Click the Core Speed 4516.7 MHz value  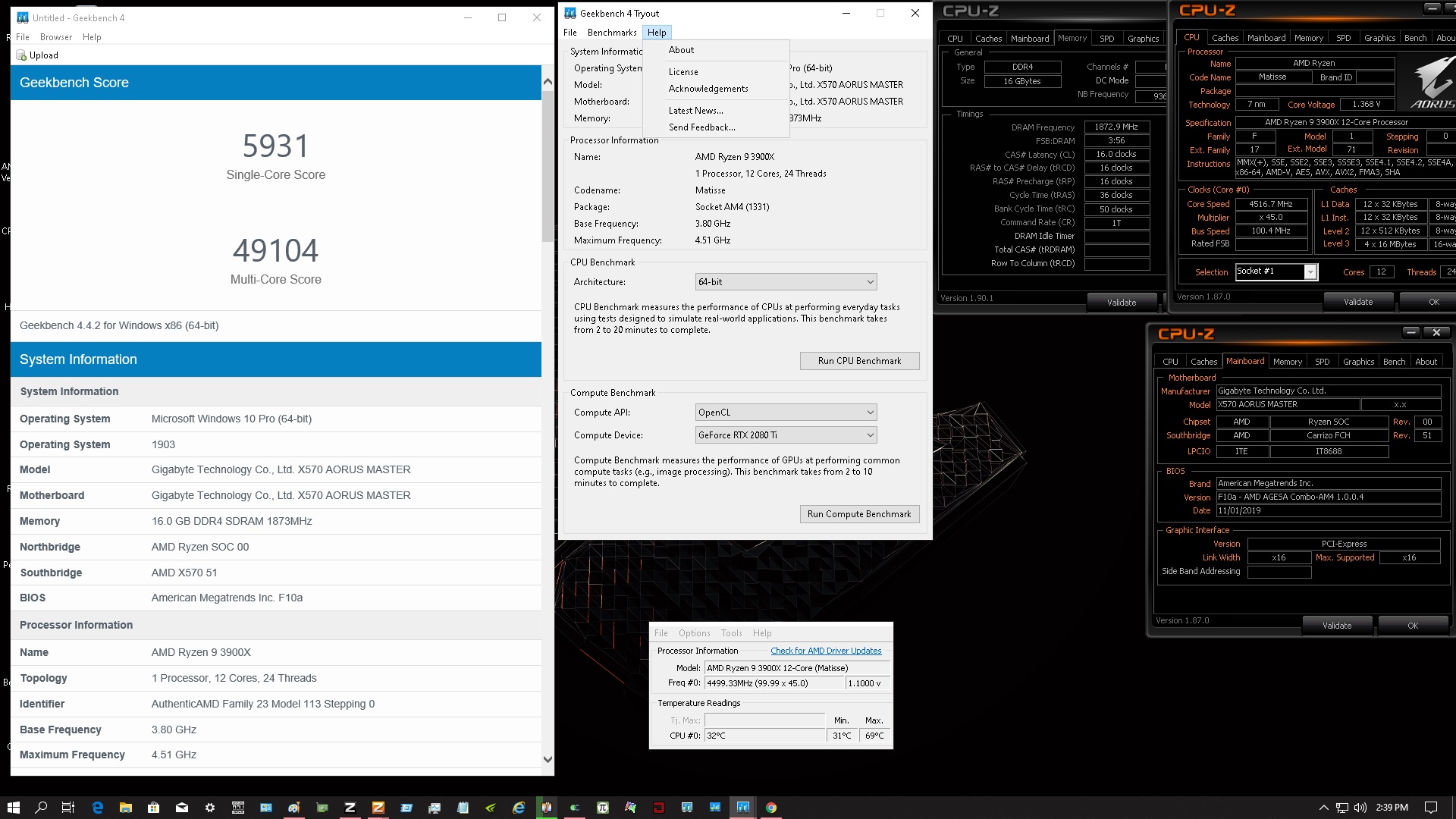(1270, 204)
